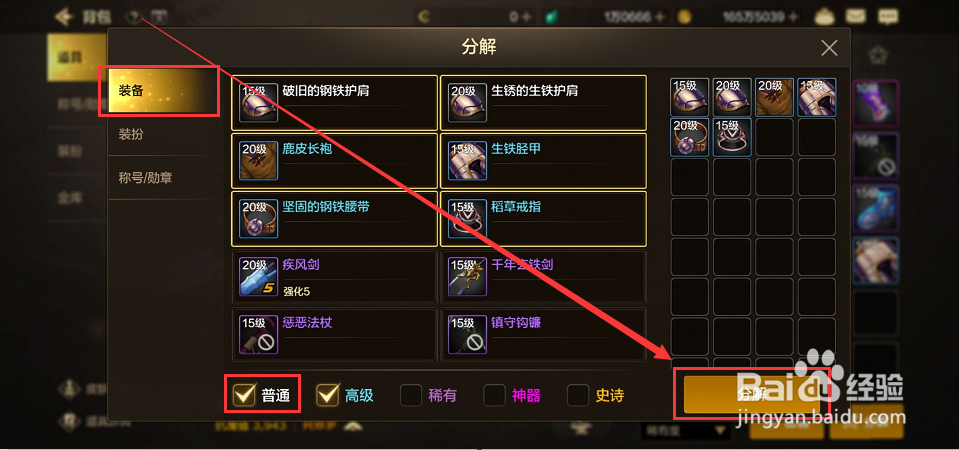Select the 镇守钩镰 weapon icon
Viewport: 959px width, 450px height.
(x=468, y=334)
